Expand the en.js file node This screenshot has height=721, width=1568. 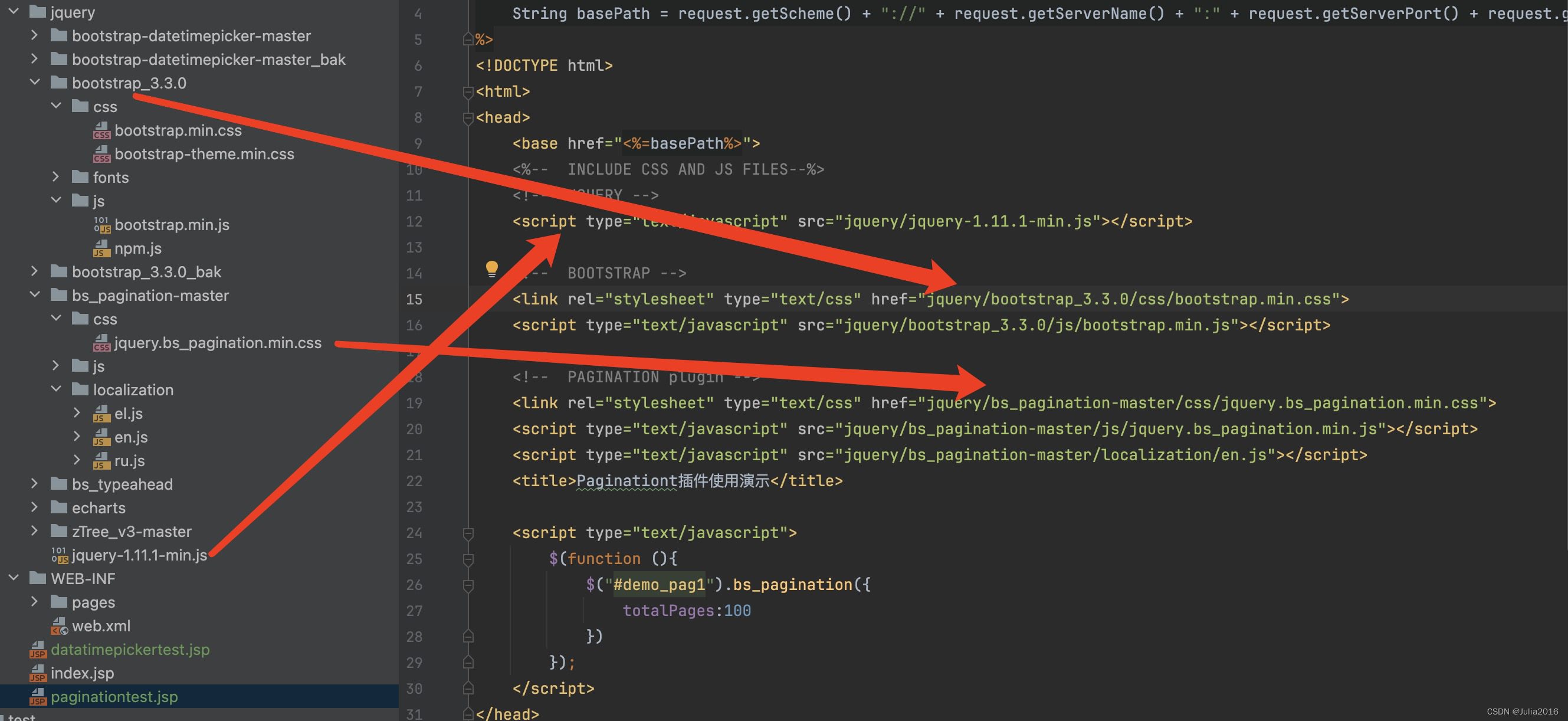pyautogui.click(x=77, y=436)
